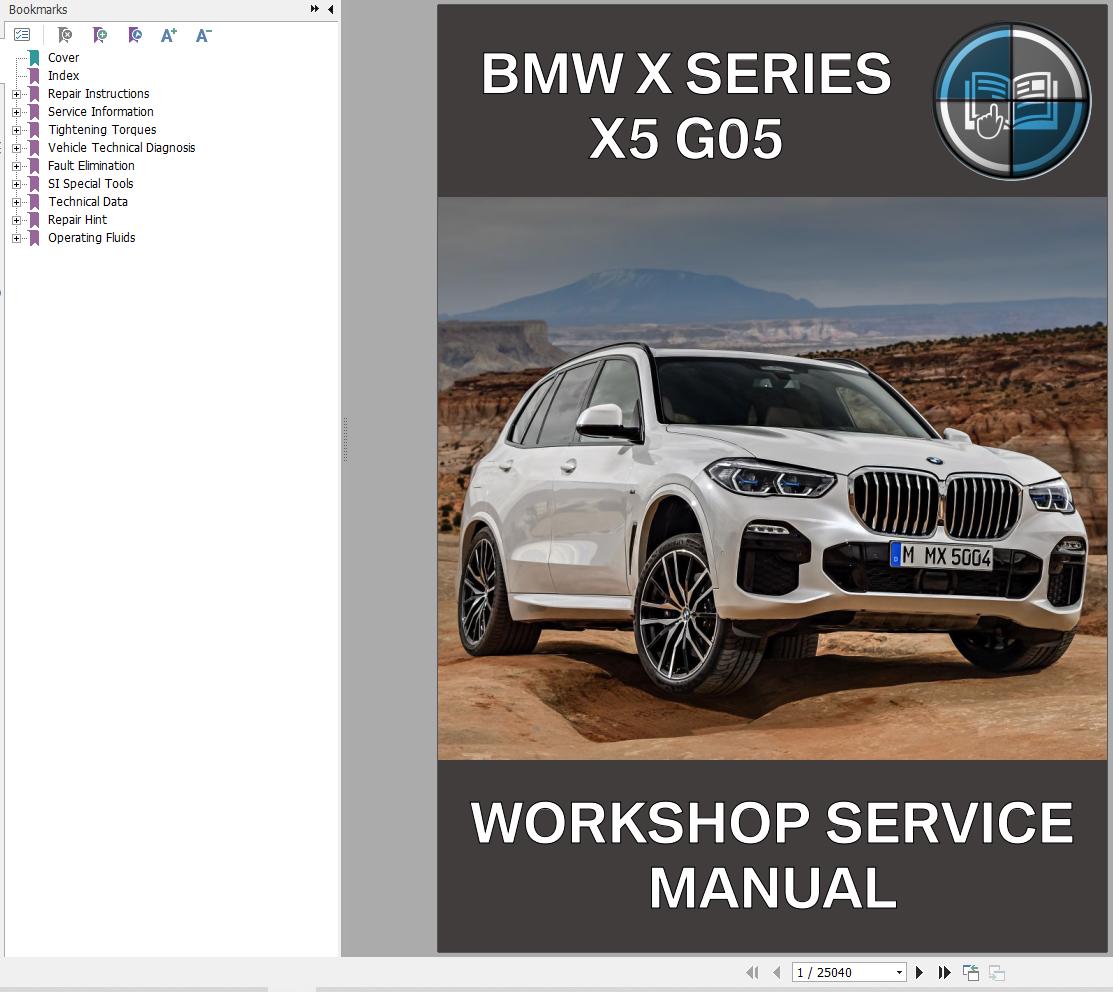Go to the next page arrow

(919, 971)
